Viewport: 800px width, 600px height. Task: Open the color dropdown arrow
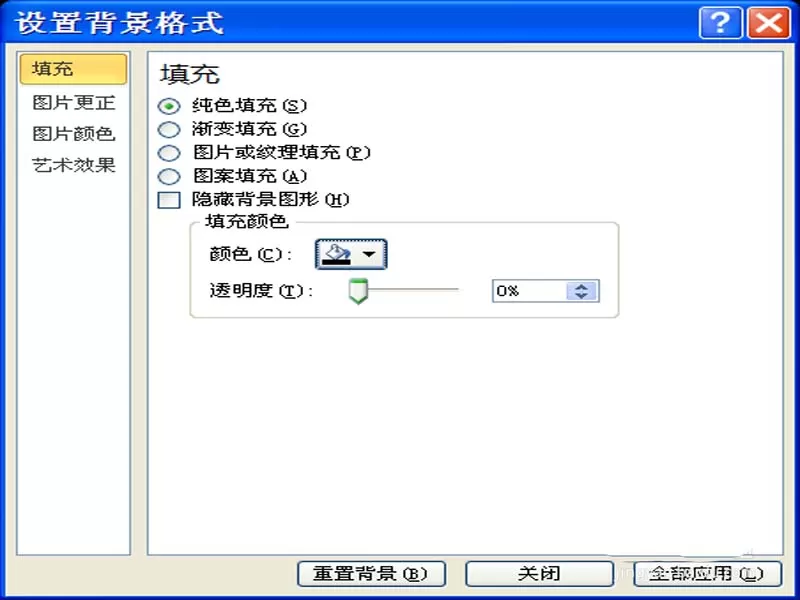tap(369, 254)
